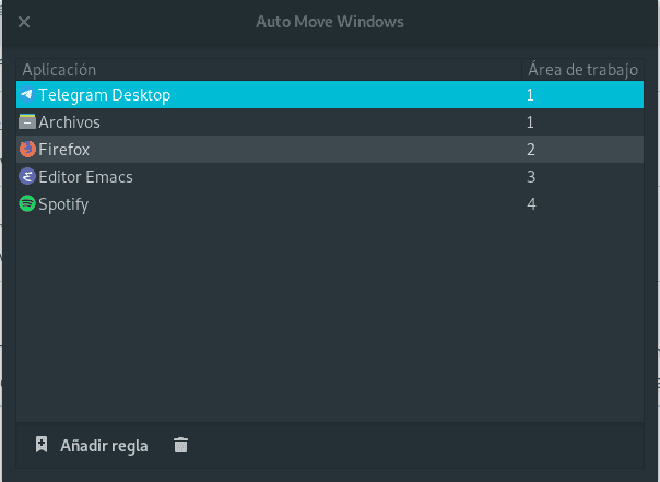Click the bookmark-plus add rule icon

coord(41,445)
